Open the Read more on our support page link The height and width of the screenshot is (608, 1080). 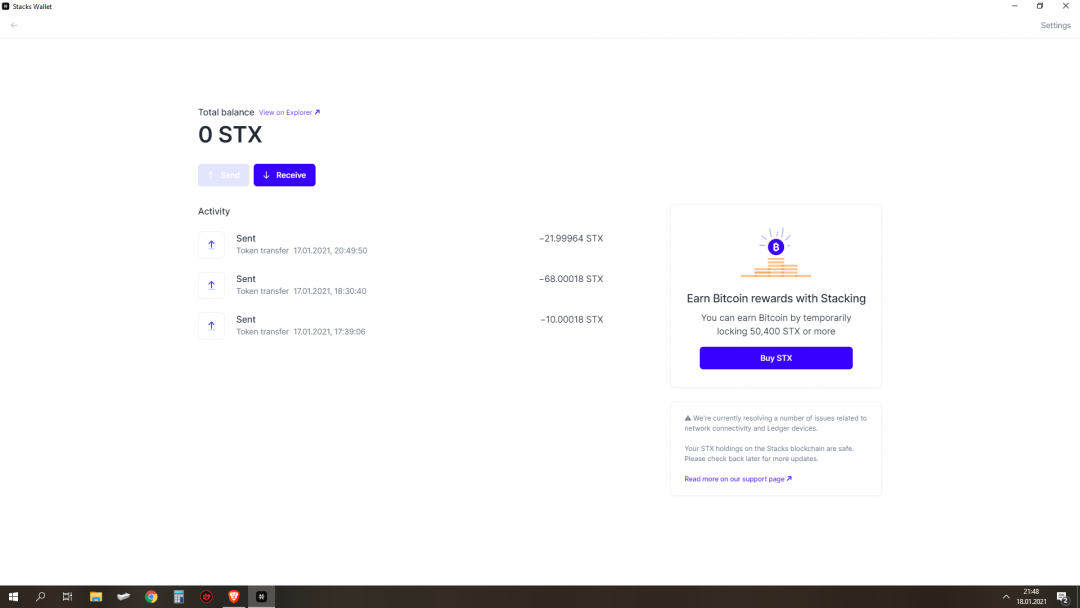737,479
